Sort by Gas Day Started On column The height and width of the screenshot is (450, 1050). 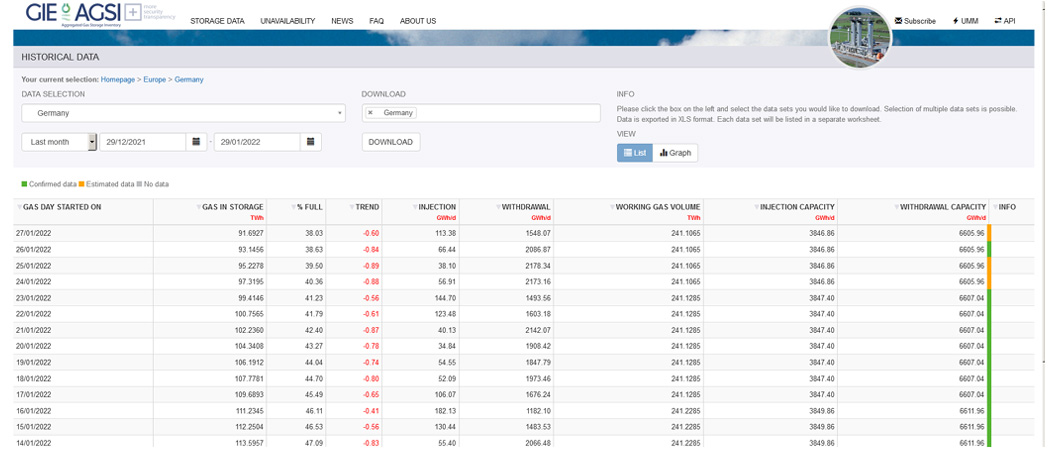pos(62,208)
